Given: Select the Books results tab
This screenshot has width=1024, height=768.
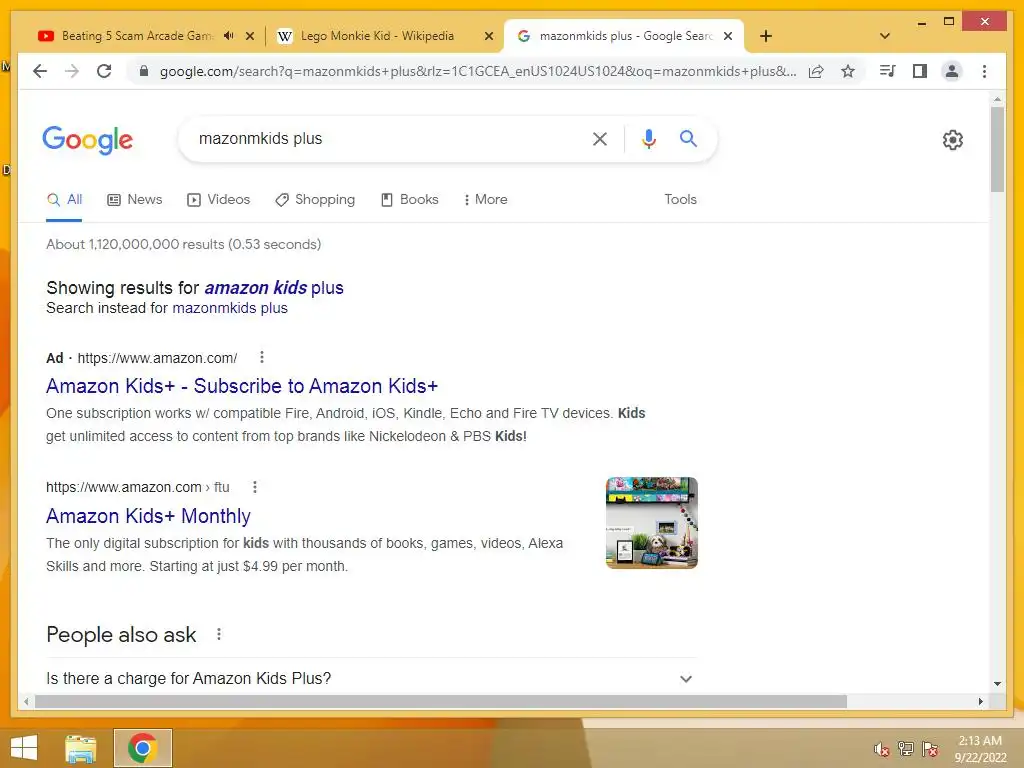Looking at the screenshot, I should (409, 199).
